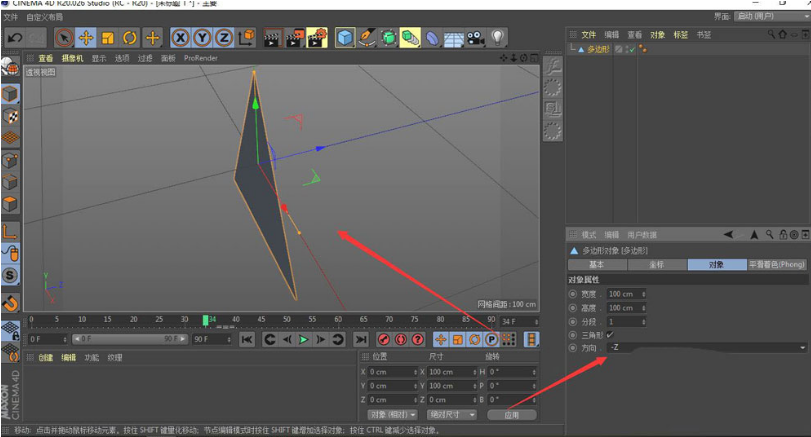Viewport: 811px width, 437px height.
Task: Toggle the 三角形 checkbox
Action: click(x=610, y=334)
